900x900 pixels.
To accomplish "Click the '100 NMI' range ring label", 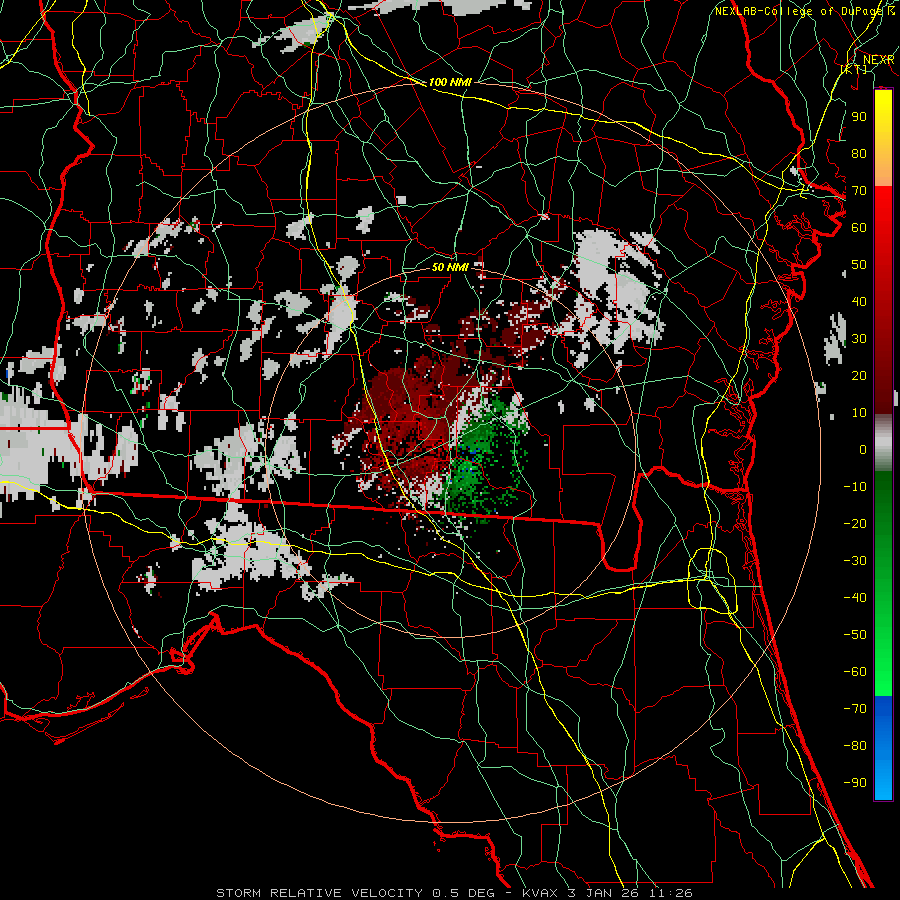I will tap(450, 82).
